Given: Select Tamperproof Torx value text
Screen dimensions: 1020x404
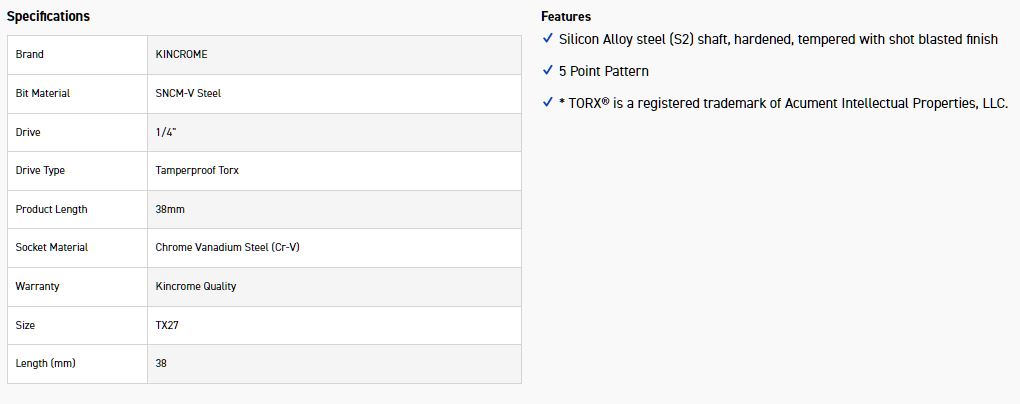Looking at the screenshot, I should (197, 170).
